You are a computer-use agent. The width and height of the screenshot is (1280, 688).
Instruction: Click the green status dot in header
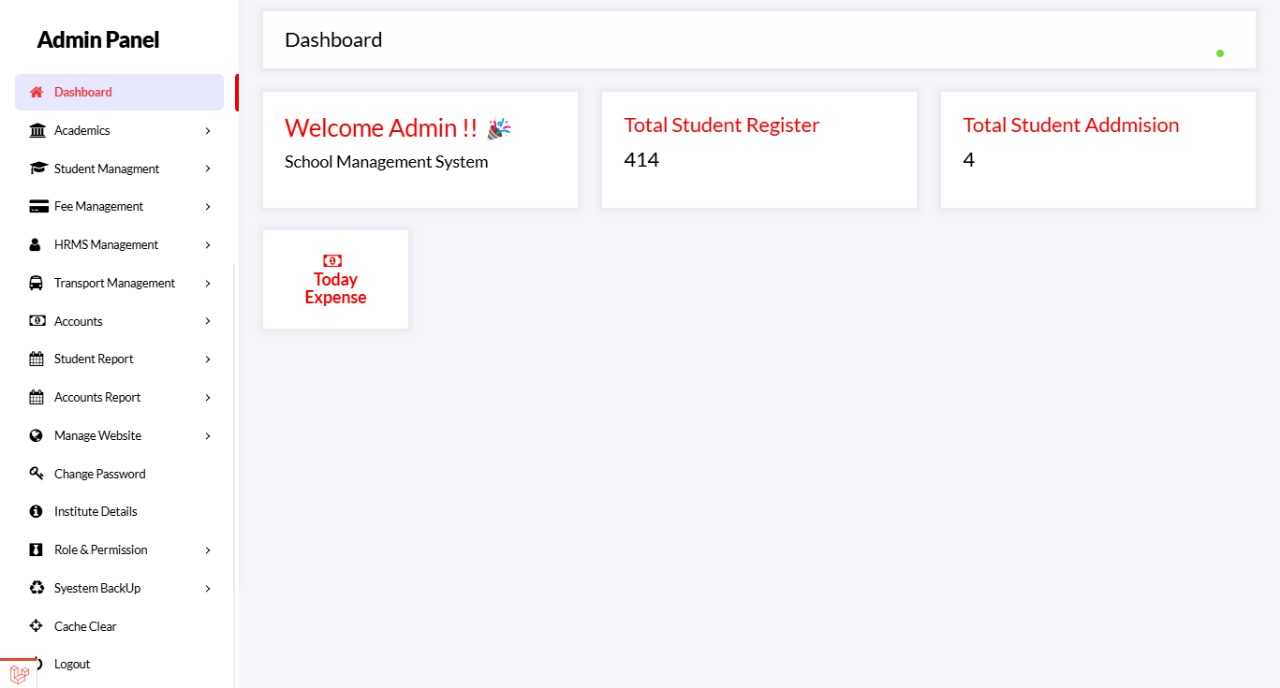pyautogui.click(x=1220, y=53)
